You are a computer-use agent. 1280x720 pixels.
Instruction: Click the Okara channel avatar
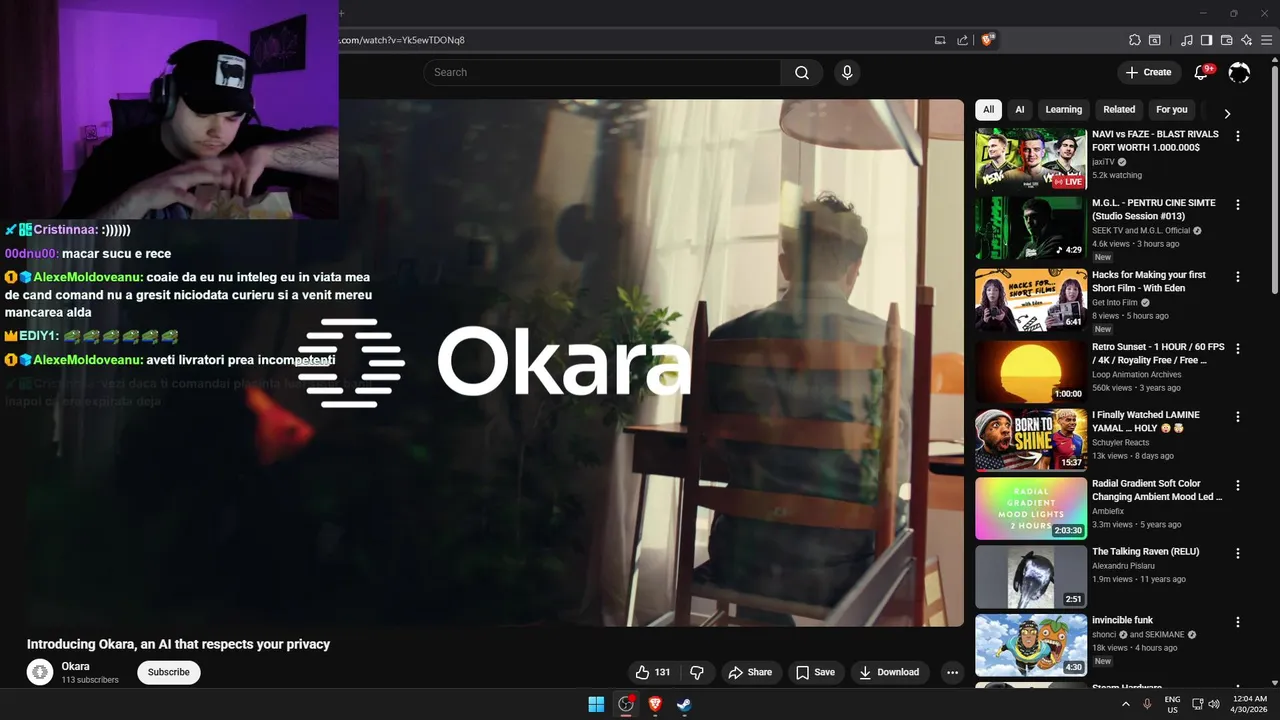pos(40,672)
